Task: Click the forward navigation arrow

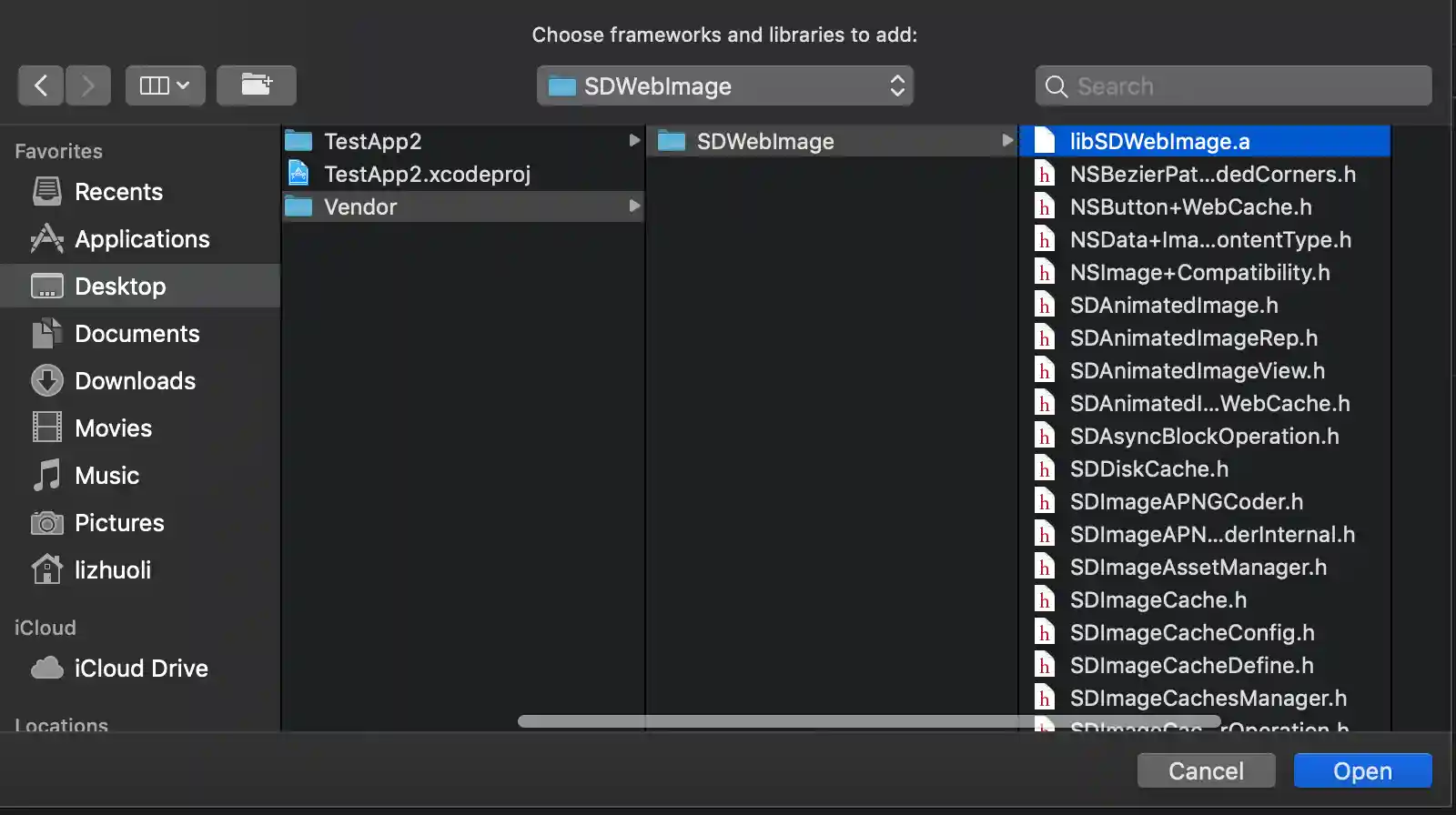Action: coord(88,86)
